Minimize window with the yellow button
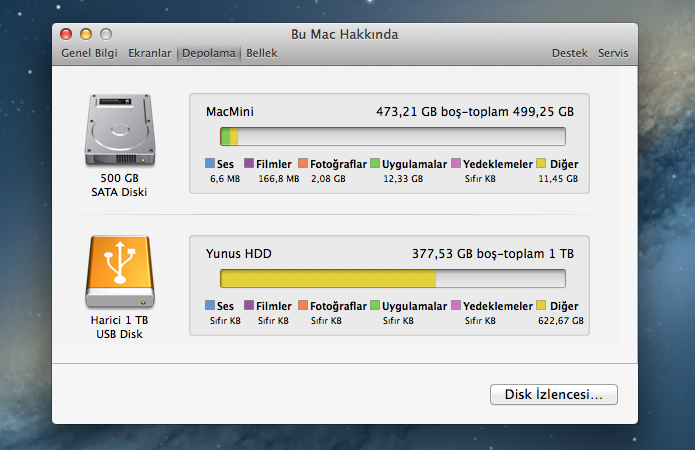Viewport: 695px width, 450px height. click(x=86, y=34)
